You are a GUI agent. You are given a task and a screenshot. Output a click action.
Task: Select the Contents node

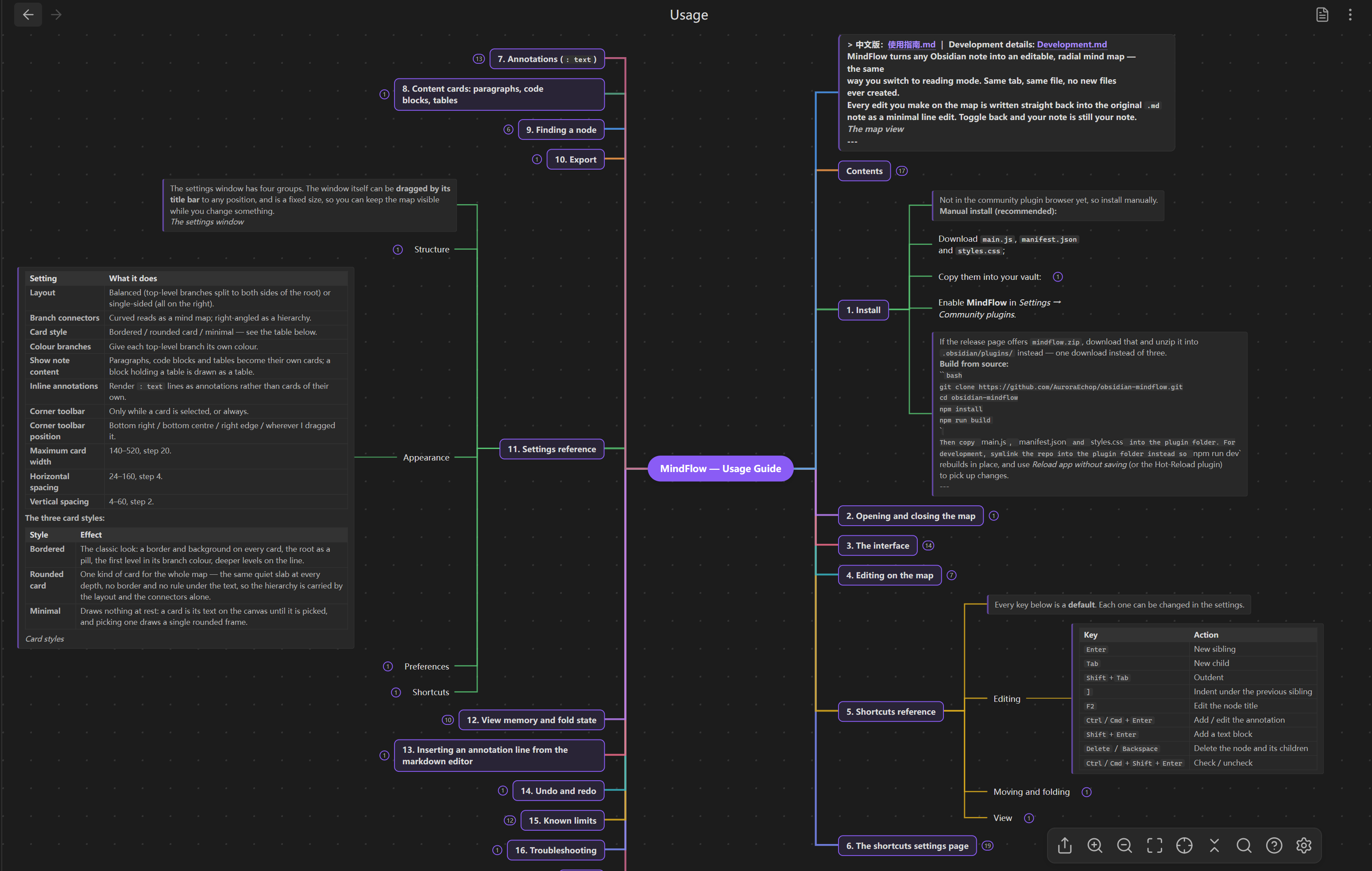[x=864, y=170]
